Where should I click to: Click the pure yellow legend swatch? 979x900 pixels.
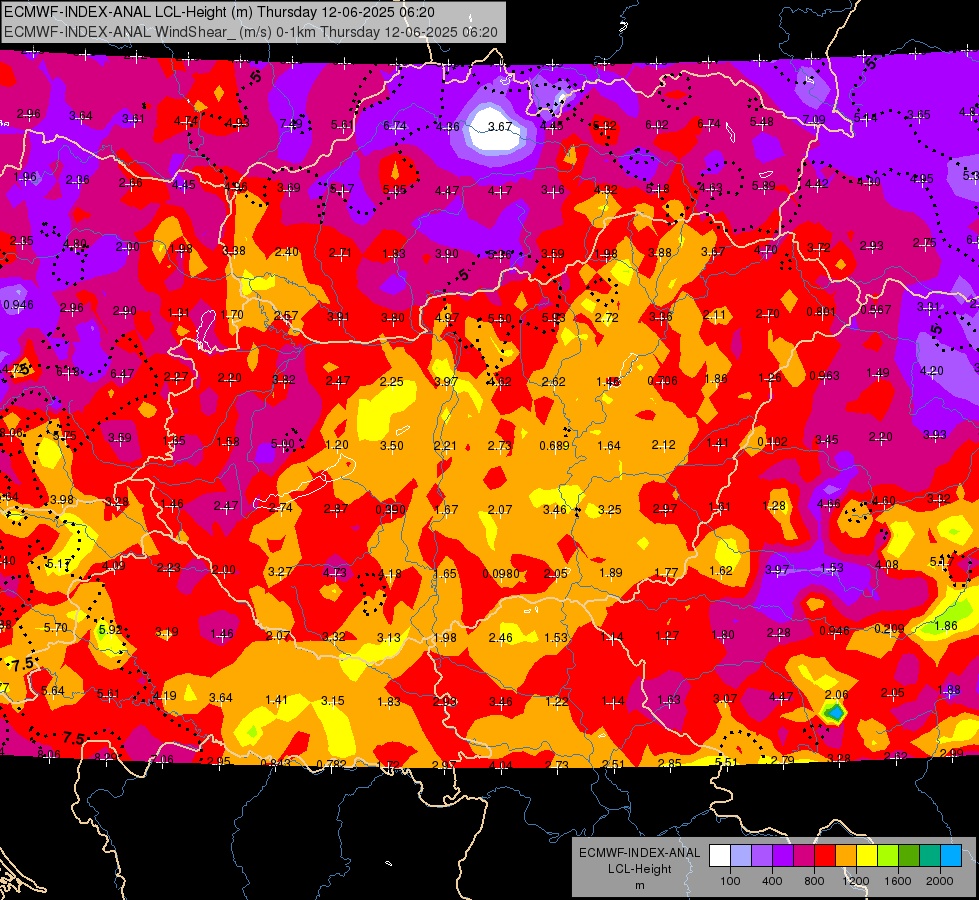coord(867,856)
